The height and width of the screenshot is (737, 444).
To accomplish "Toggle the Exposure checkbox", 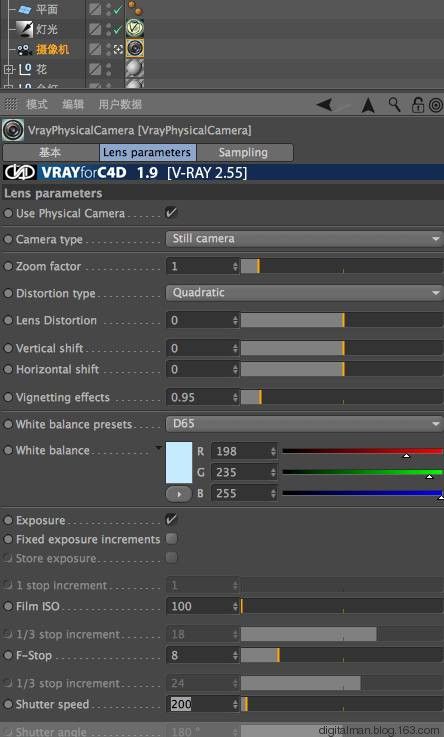I will click(x=171, y=519).
